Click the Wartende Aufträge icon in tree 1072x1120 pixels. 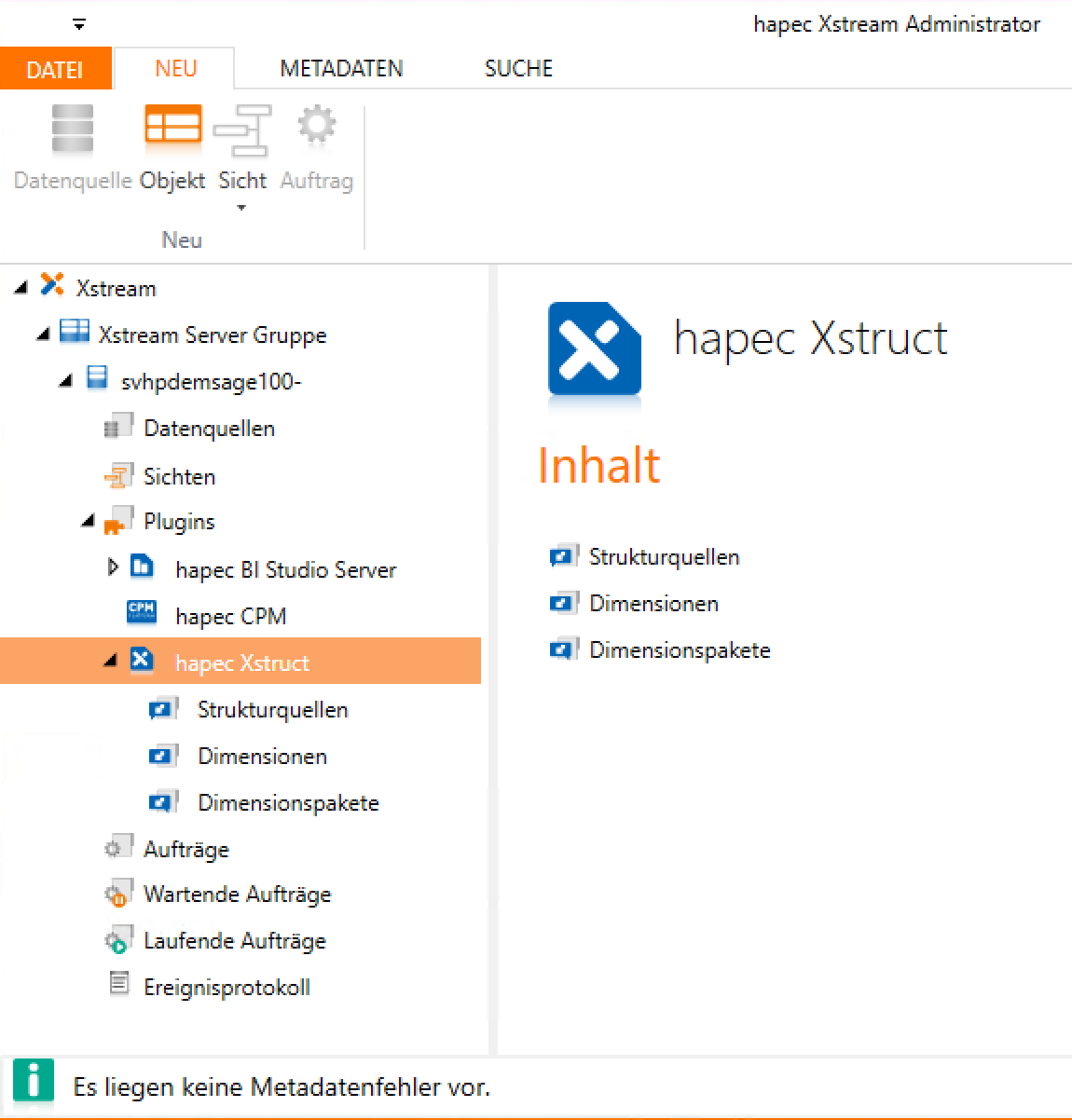(x=117, y=895)
